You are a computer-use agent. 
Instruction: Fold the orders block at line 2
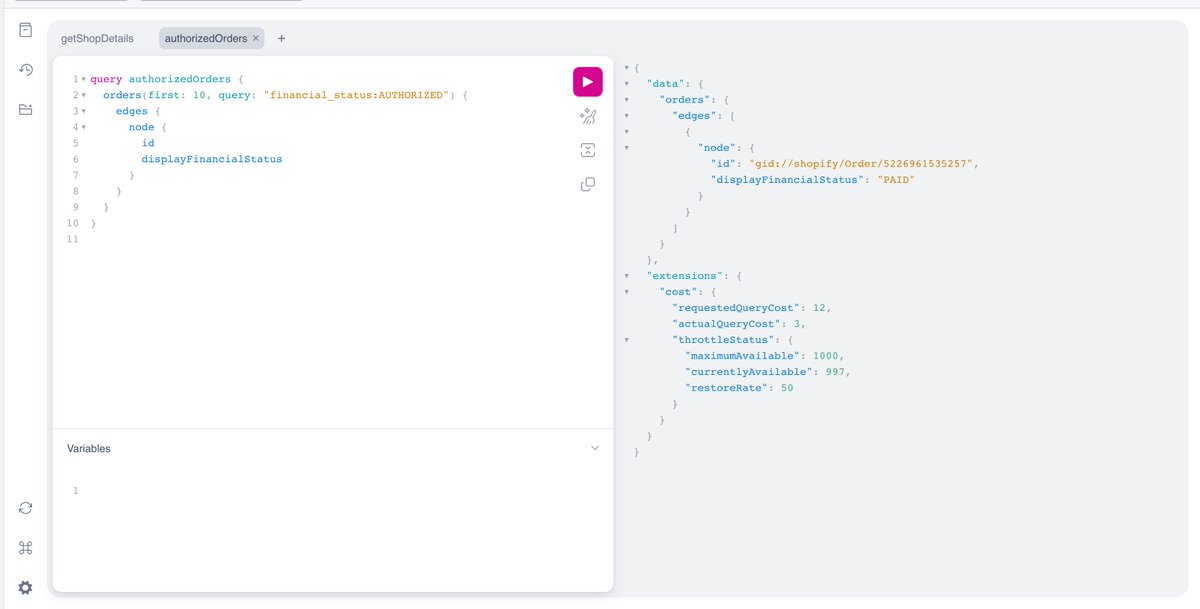click(x=83, y=95)
